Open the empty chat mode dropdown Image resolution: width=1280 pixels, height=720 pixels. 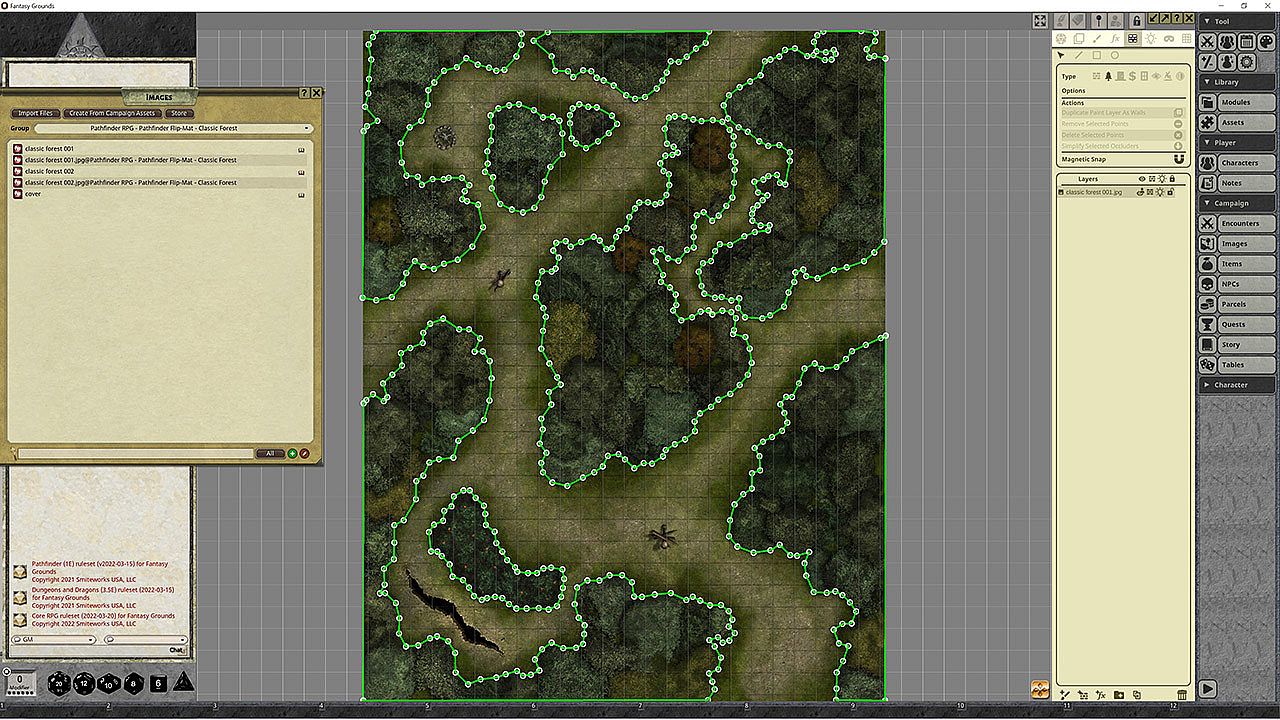pyautogui.click(x=145, y=639)
